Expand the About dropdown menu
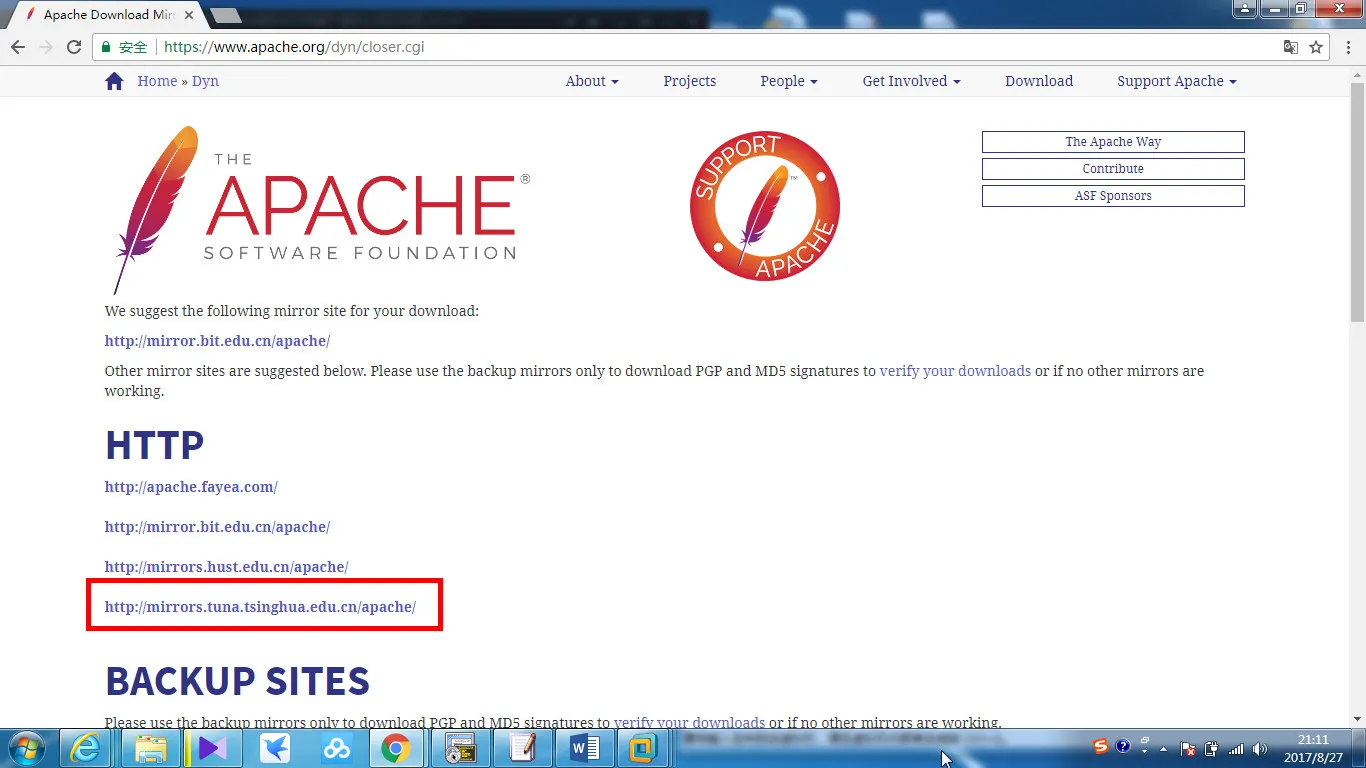This screenshot has height=768, width=1366. 592,81
